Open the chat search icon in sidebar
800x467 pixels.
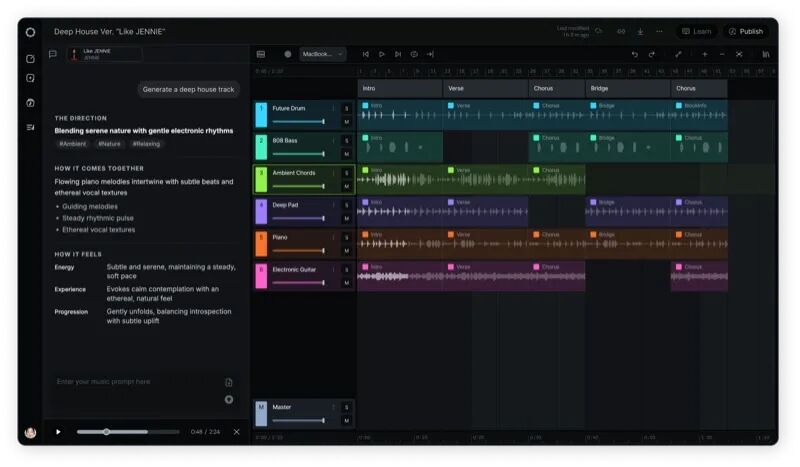tap(30, 78)
